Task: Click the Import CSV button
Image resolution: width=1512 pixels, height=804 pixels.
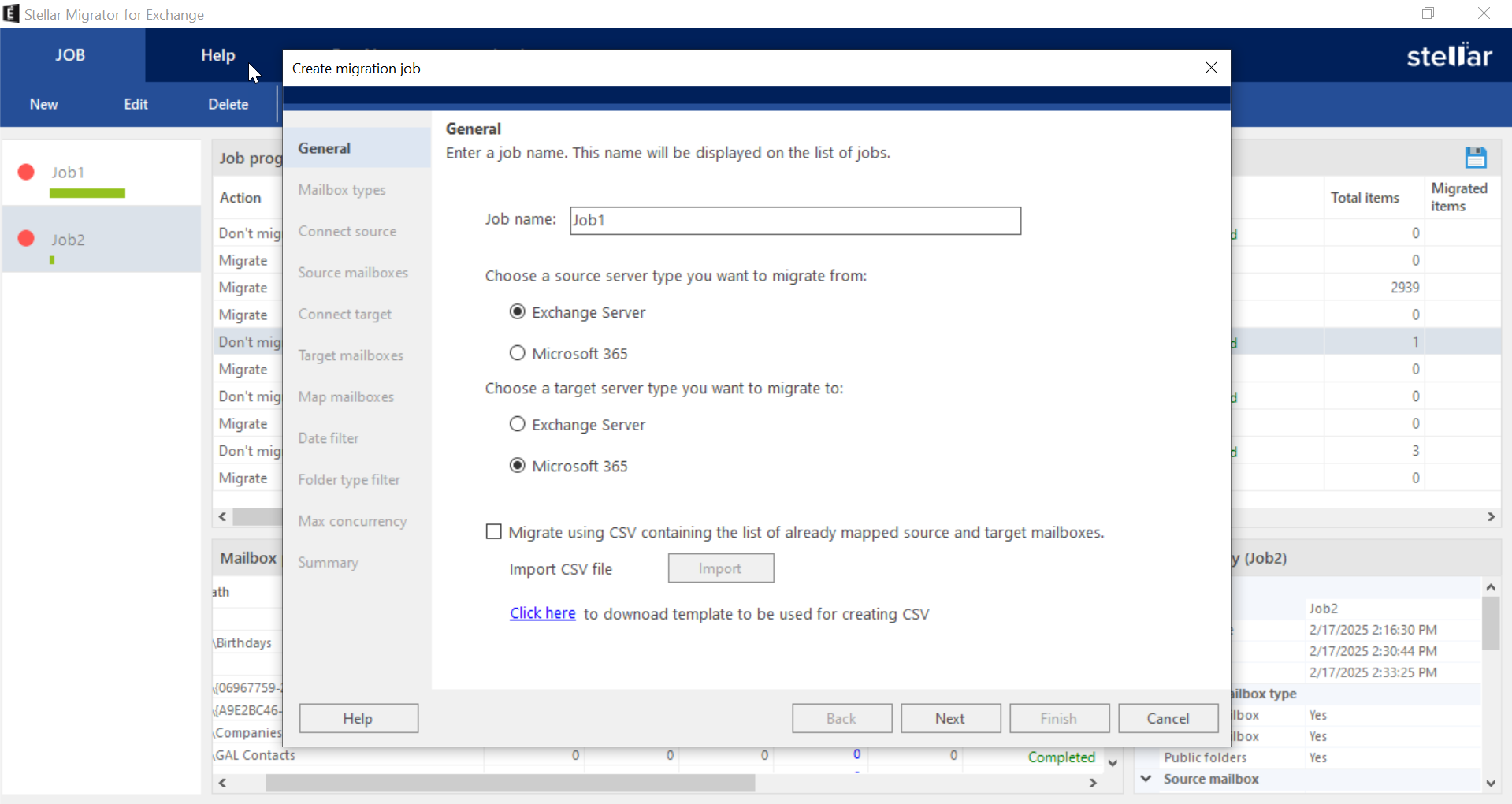Action: click(x=721, y=568)
